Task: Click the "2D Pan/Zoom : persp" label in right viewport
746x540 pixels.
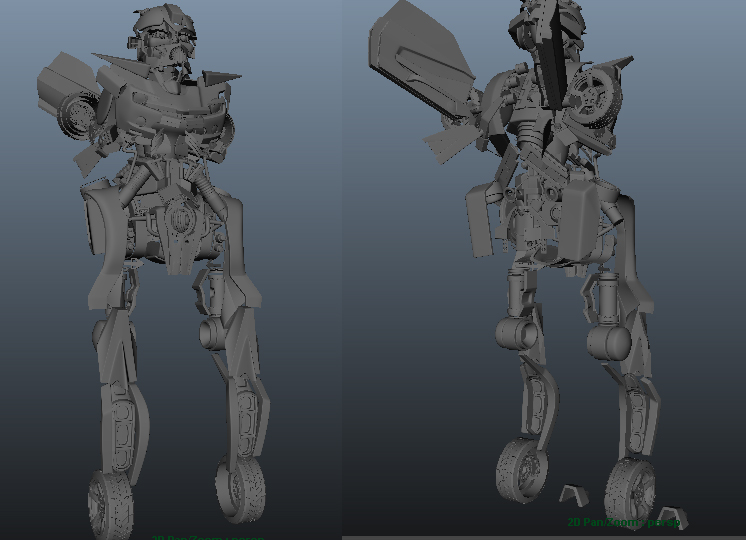Action: tap(624, 522)
